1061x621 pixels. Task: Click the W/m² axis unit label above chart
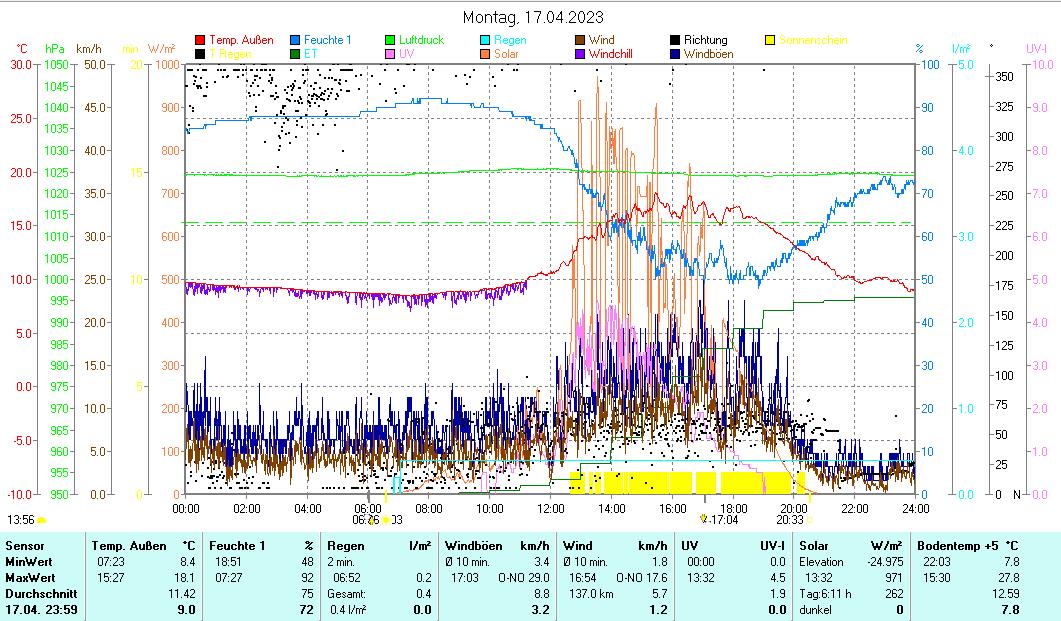161,49
